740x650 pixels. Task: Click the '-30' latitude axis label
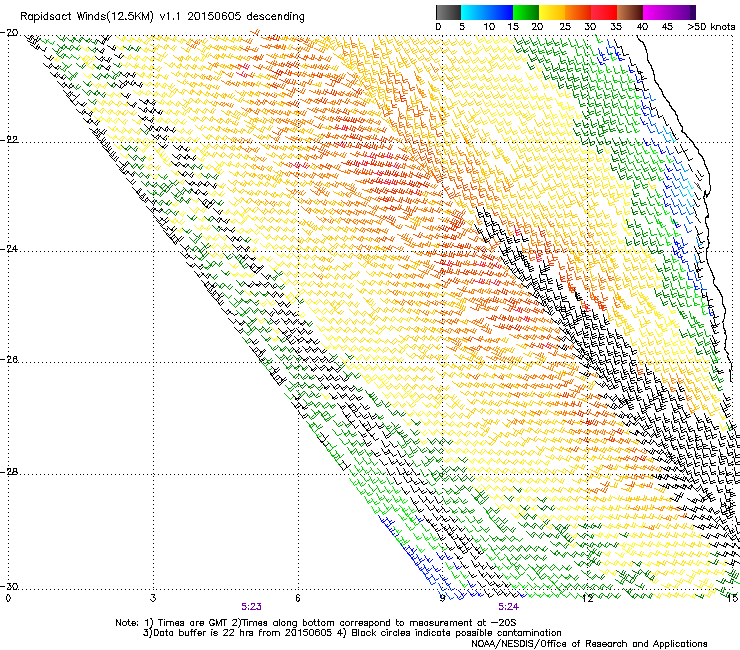[x=10, y=586]
